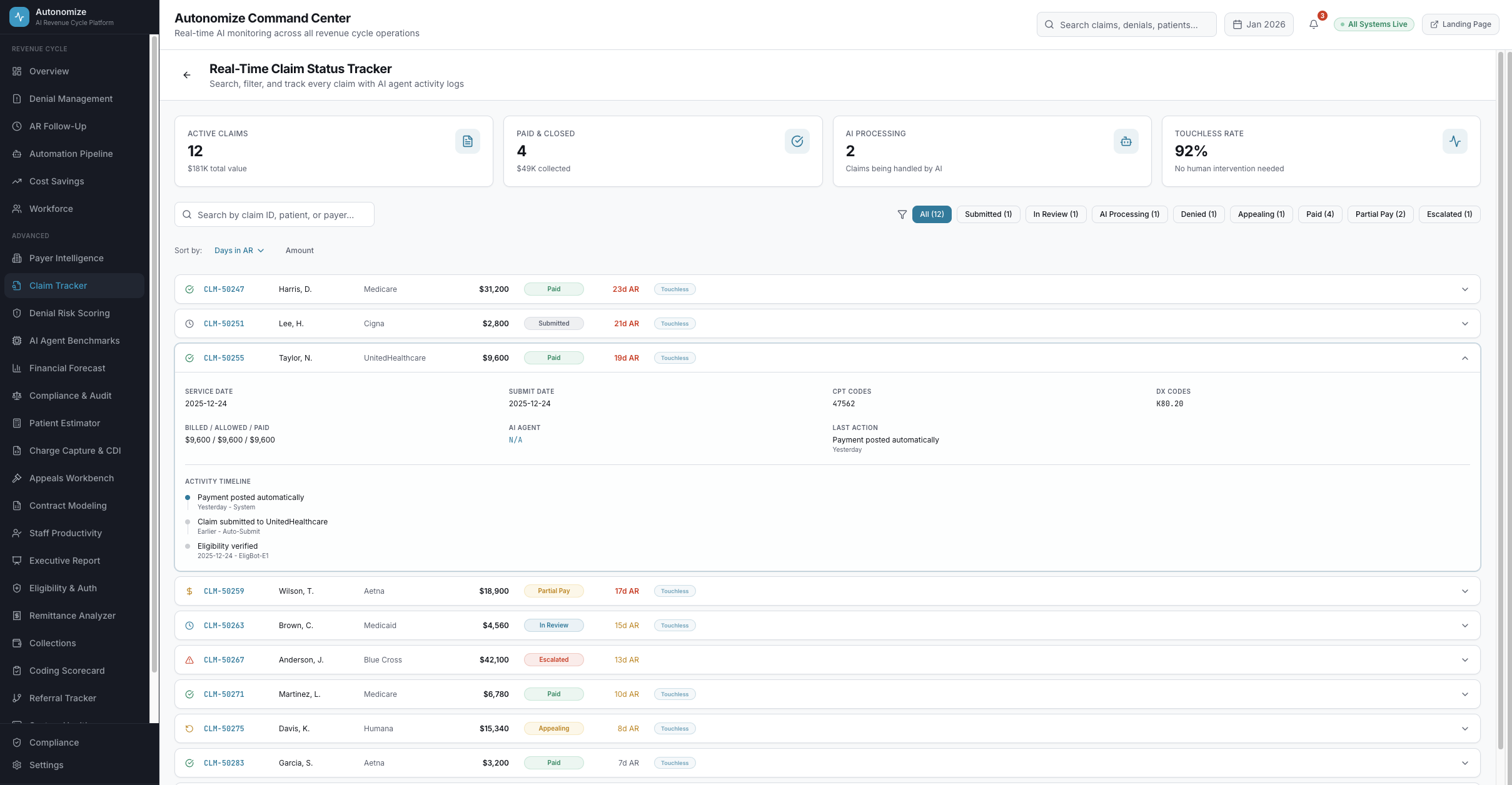Screen dimensions: 1512x785
Task: Click the appealing retry icon beside CLM-50275
Action: 189,728
